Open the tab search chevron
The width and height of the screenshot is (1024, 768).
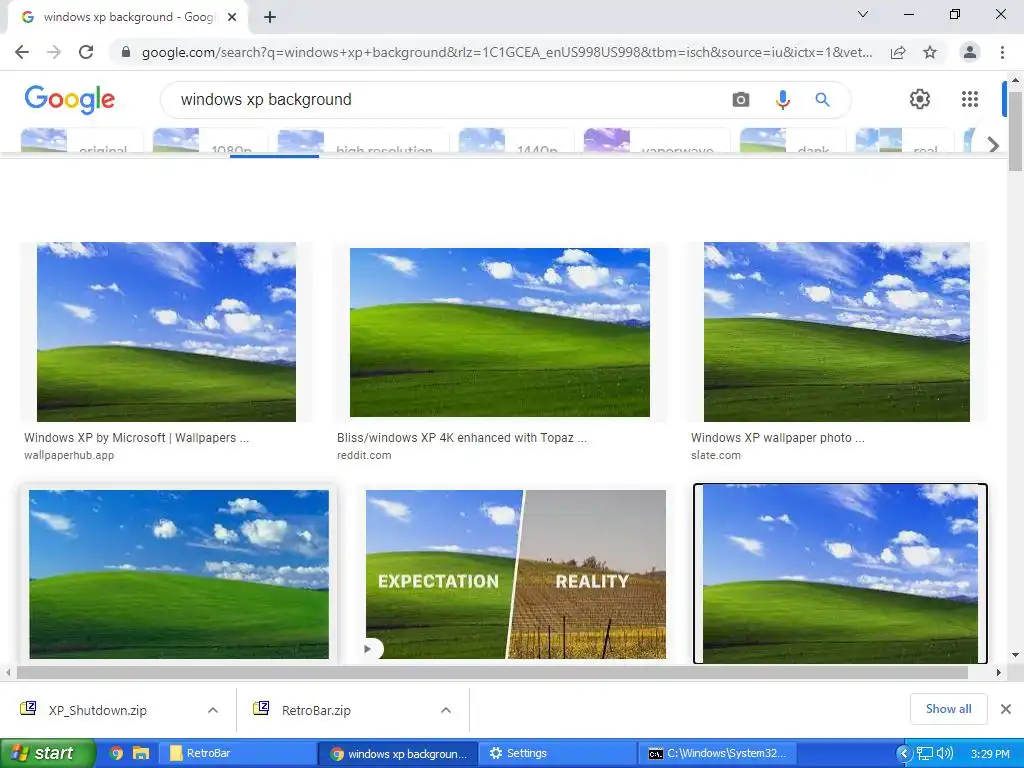pyautogui.click(x=863, y=14)
